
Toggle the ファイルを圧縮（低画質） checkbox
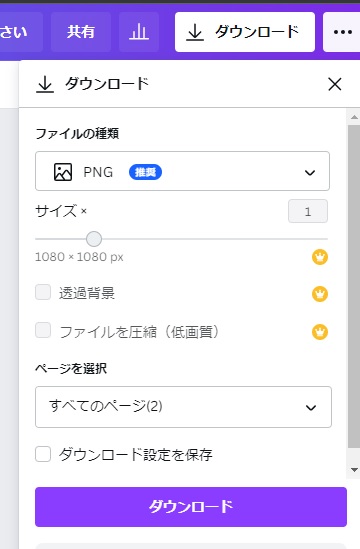tap(43, 330)
